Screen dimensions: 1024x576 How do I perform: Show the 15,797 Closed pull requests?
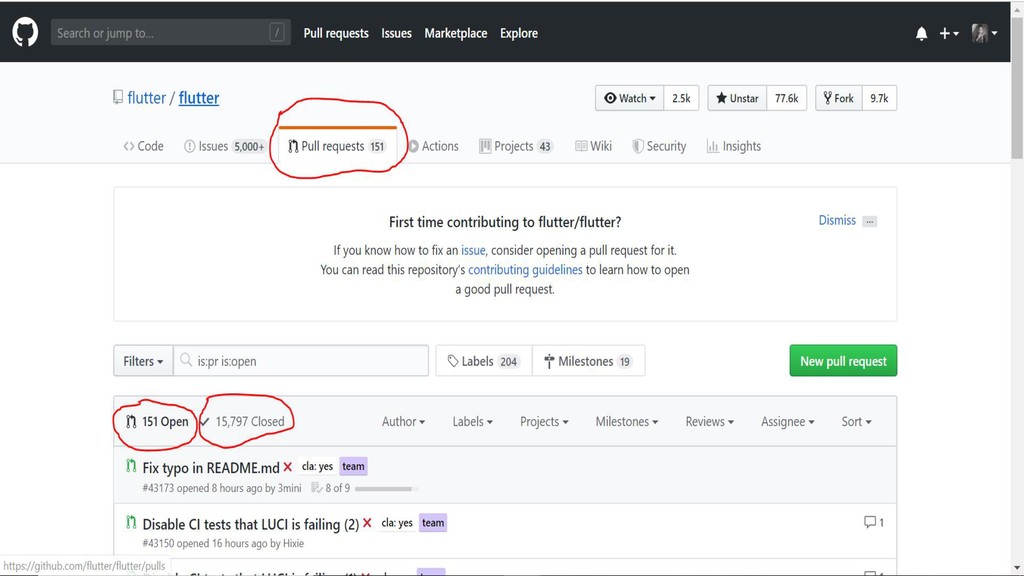point(242,422)
